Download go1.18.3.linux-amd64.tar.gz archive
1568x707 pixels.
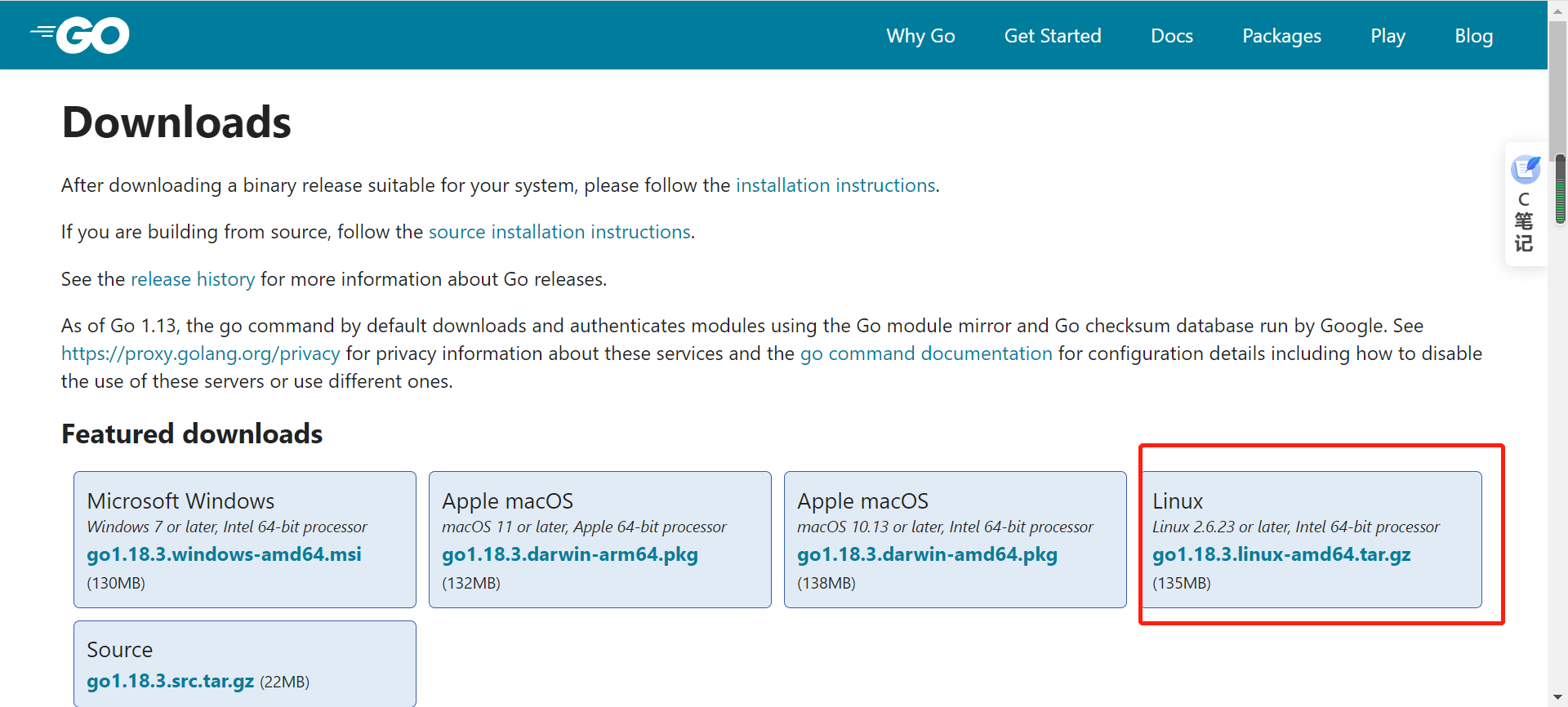point(1281,554)
